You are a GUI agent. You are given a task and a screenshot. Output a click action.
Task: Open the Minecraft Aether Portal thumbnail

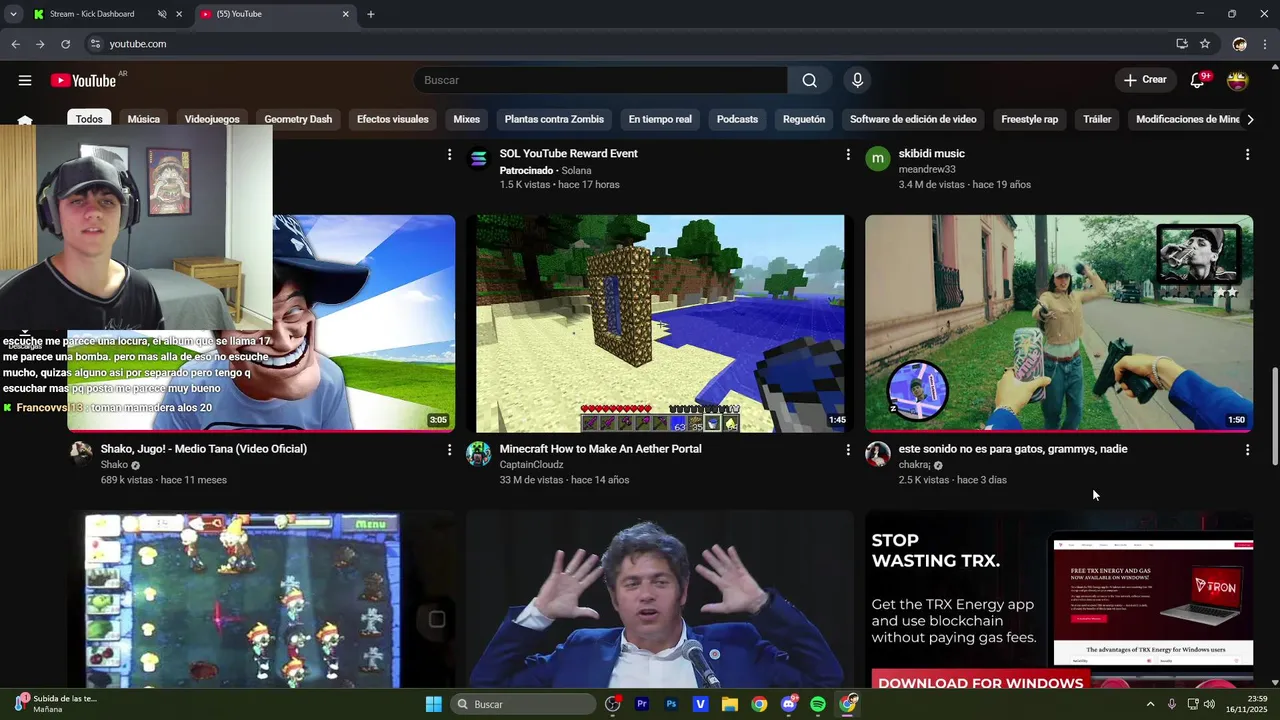660,323
